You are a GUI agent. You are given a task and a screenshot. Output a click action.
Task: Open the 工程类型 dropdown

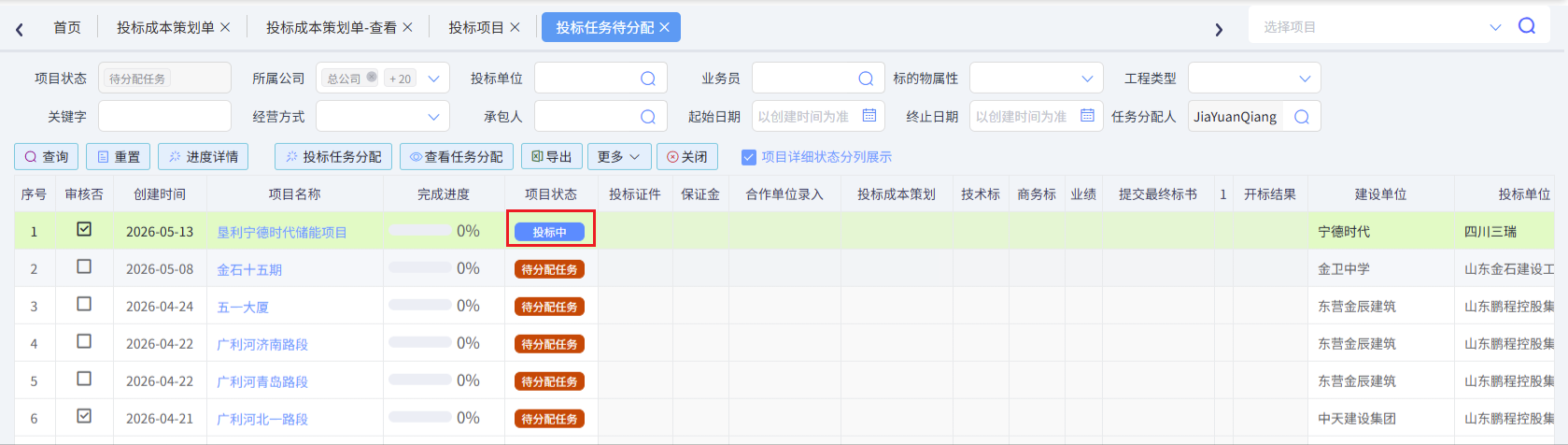point(1305,79)
